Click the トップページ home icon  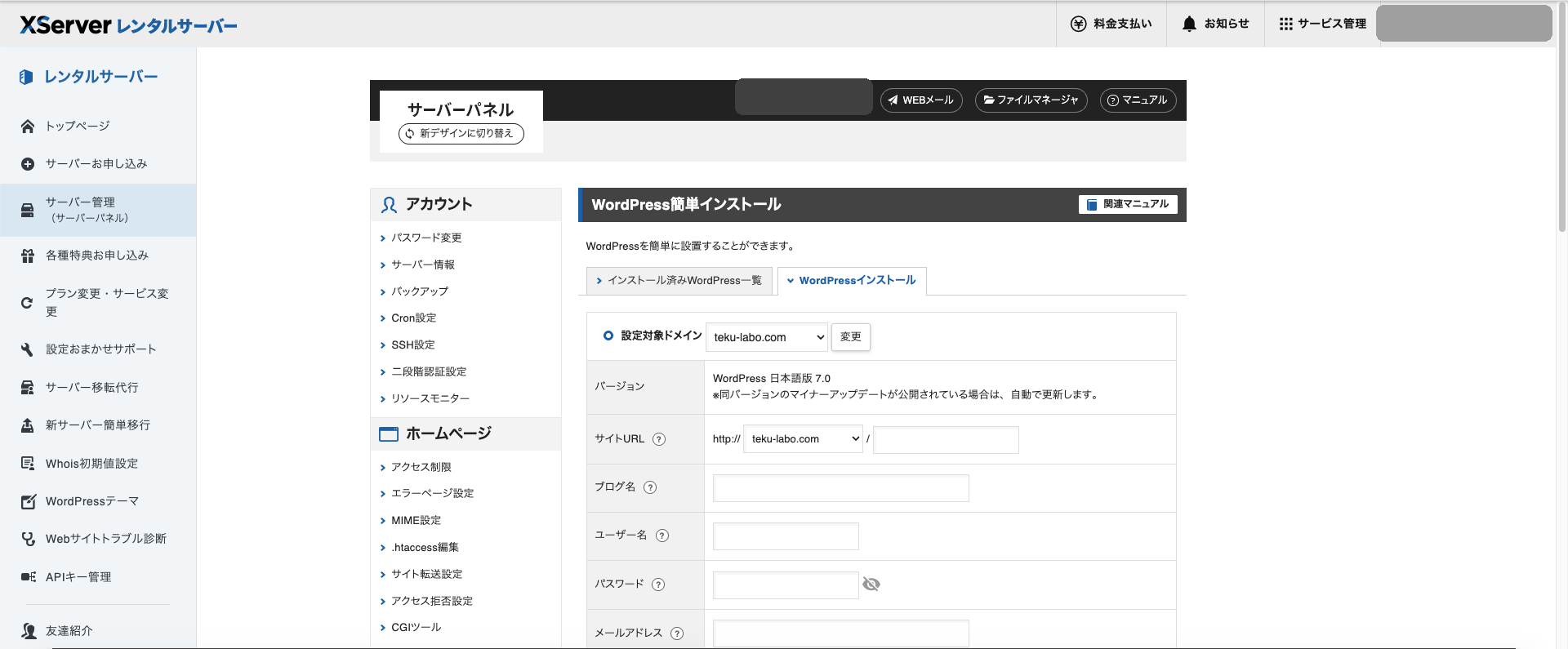pos(28,127)
